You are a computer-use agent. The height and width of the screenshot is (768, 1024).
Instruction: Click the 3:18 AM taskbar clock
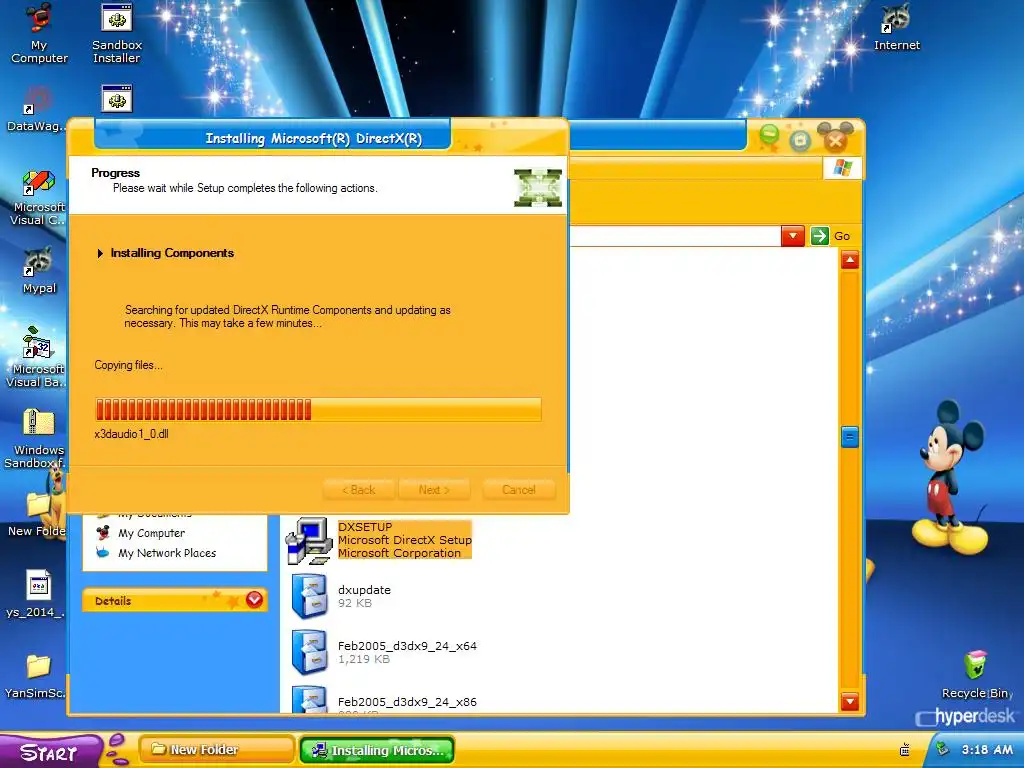pos(987,750)
